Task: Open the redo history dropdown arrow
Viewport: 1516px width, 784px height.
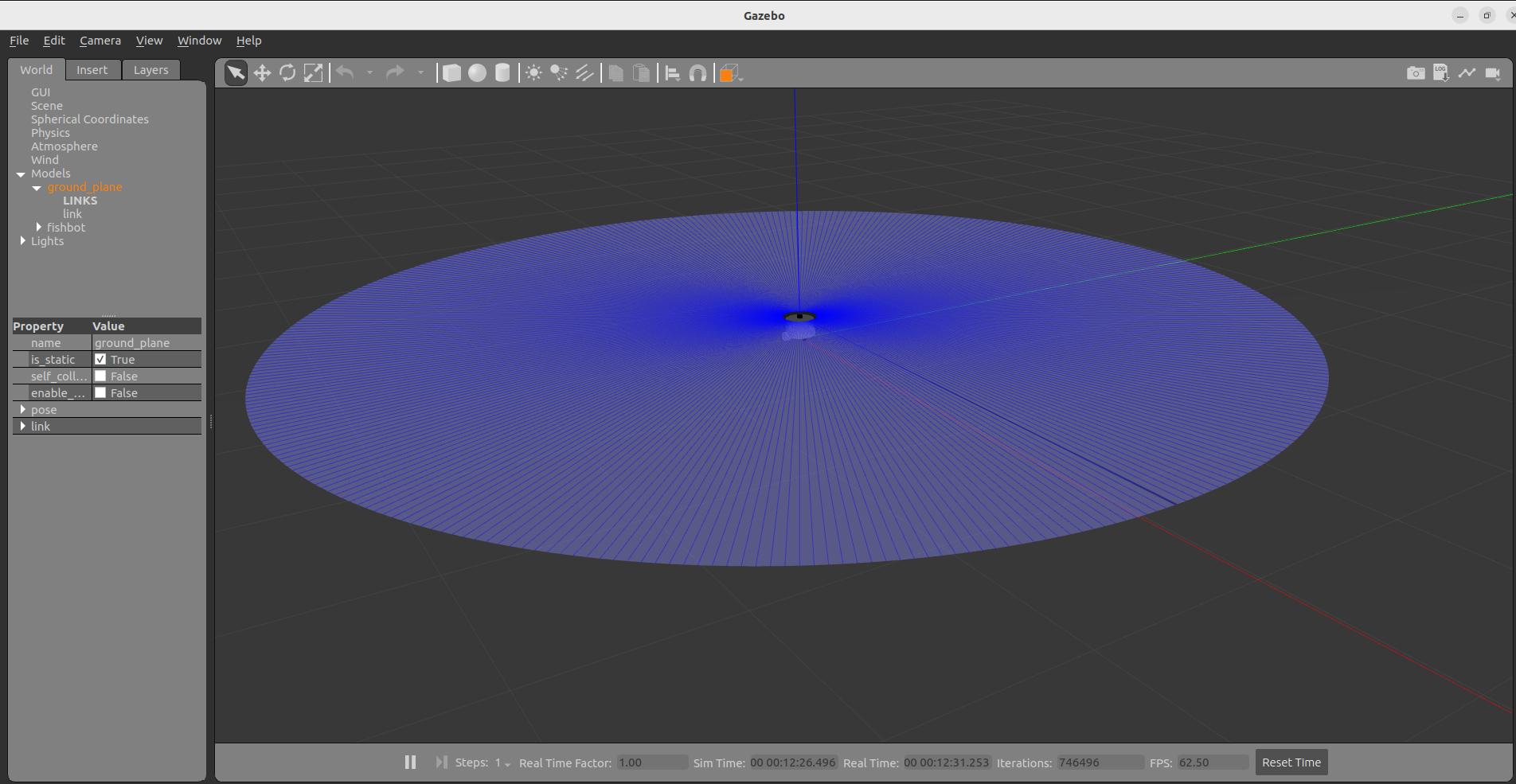Action: (420, 73)
